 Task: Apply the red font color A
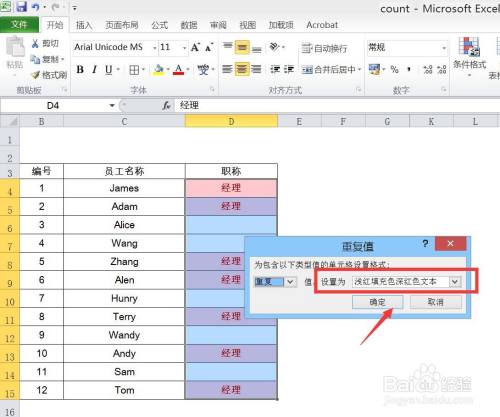[179, 69]
